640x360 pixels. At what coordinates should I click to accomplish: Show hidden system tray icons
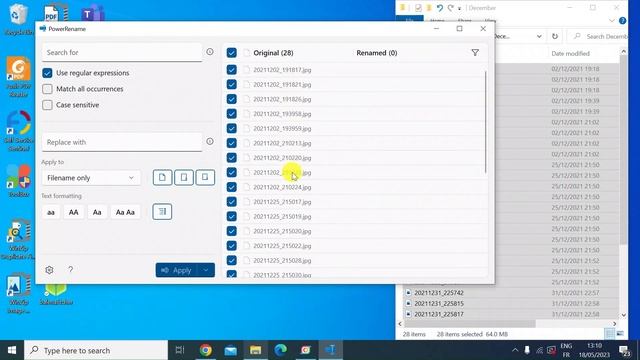(x=515, y=350)
